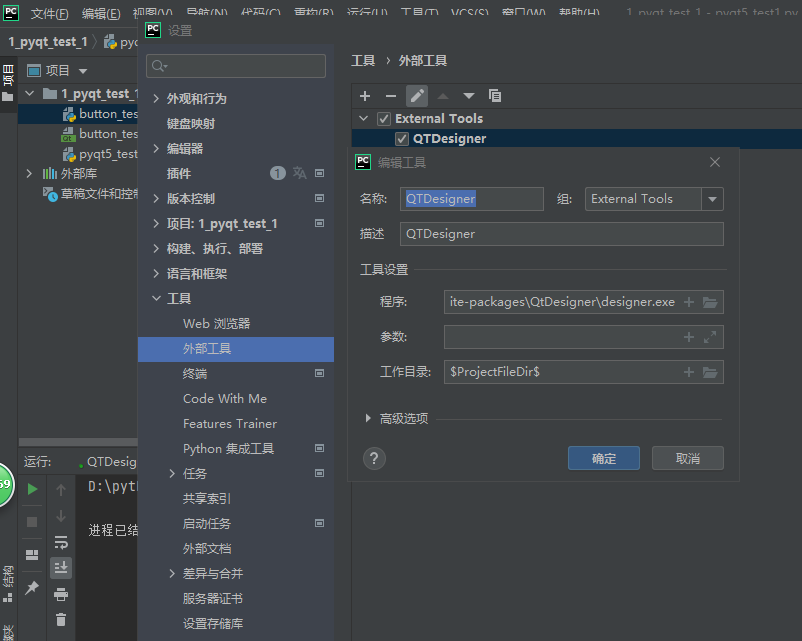
Task: Click the stop square icon in run panel
Action: tap(32, 521)
